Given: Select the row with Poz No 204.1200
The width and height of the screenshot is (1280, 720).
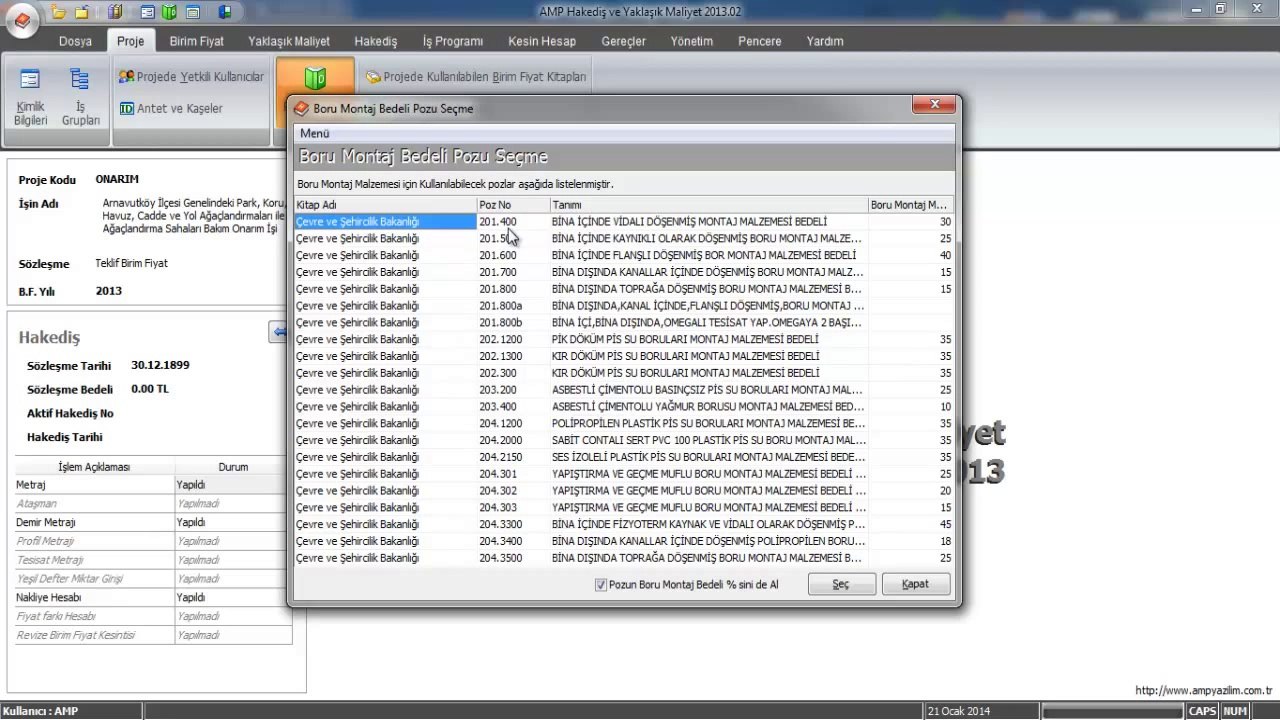Looking at the screenshot, I should 624,423.
